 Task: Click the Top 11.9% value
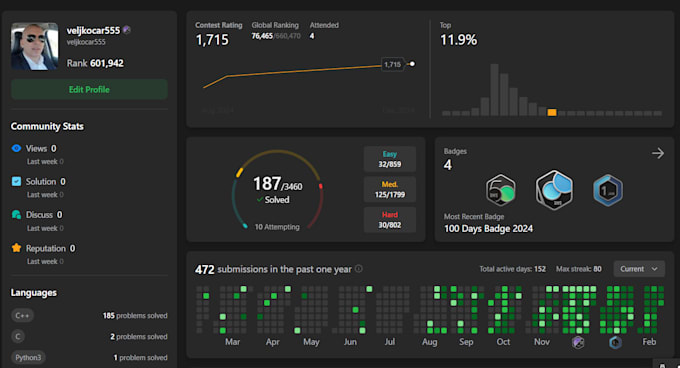458,40
